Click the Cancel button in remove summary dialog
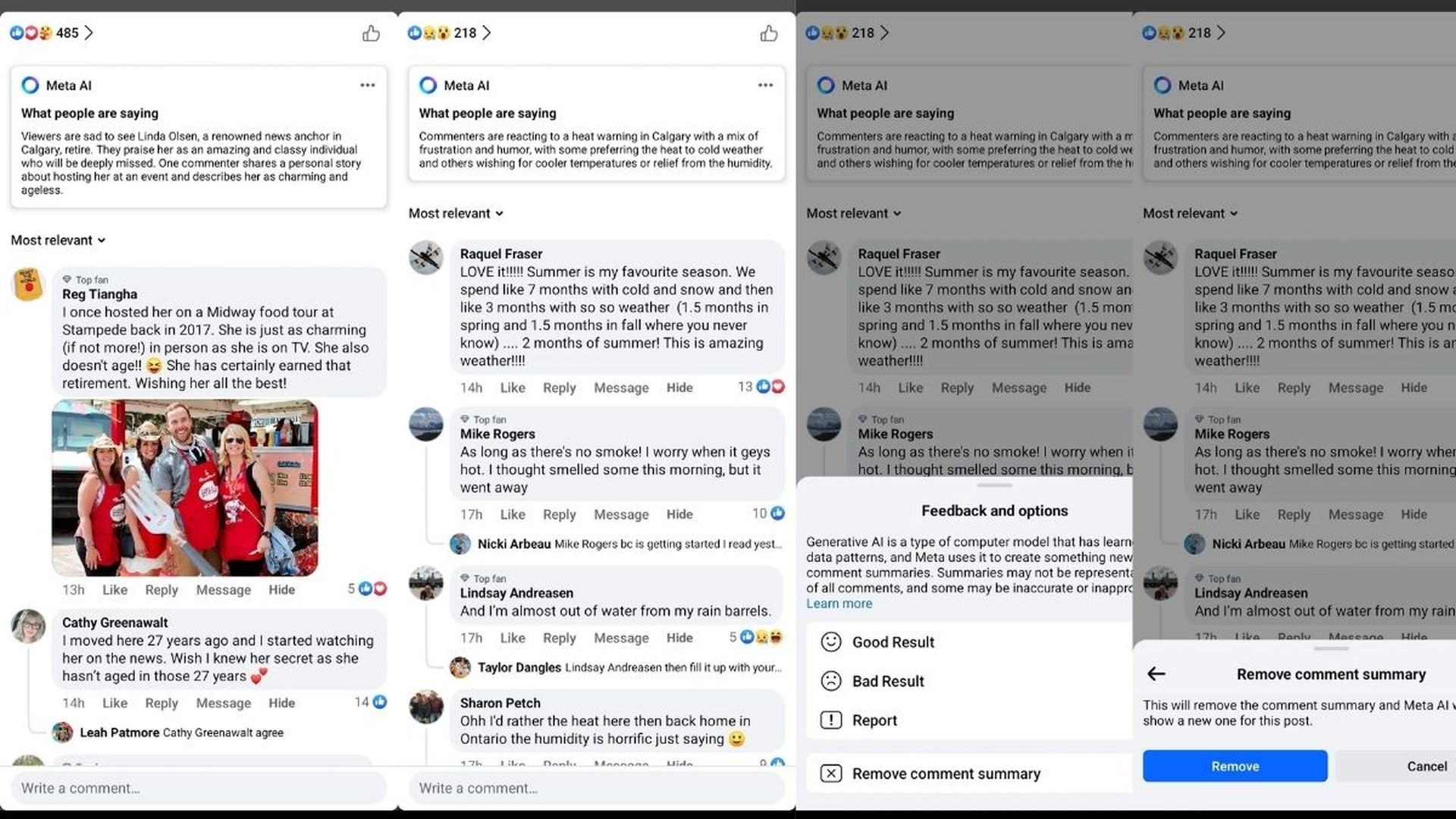Image resolution: width=1456 pixels, height=819 pixels. (x=1423, y=766)
